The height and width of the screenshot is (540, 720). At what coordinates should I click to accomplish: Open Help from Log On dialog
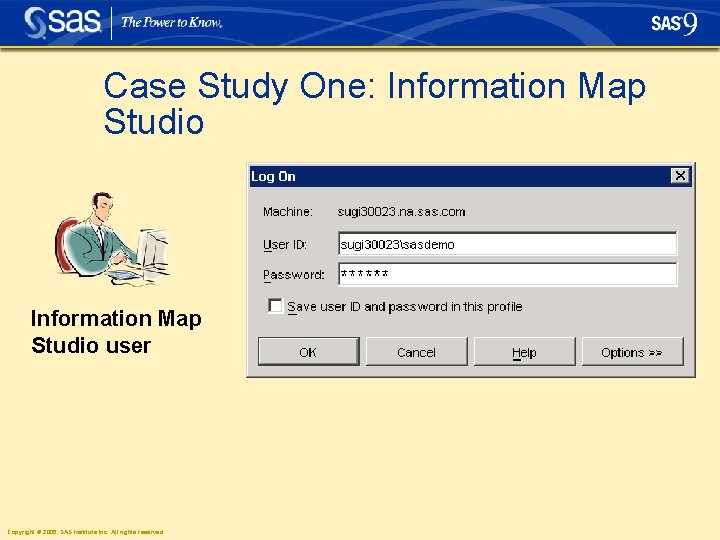[524, 352]
